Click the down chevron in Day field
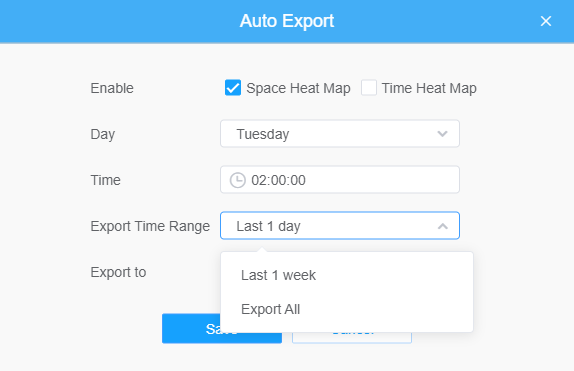574x371 pixels. [442, 134]
